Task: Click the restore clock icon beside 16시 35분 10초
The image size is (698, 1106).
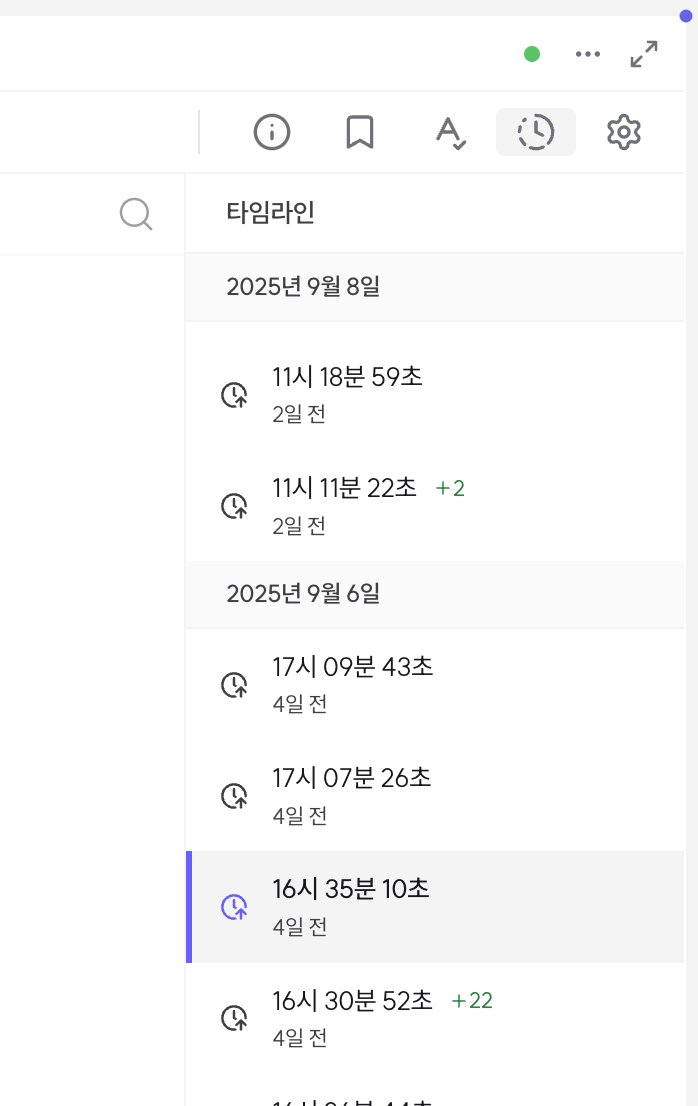Action: coord(234,907)
